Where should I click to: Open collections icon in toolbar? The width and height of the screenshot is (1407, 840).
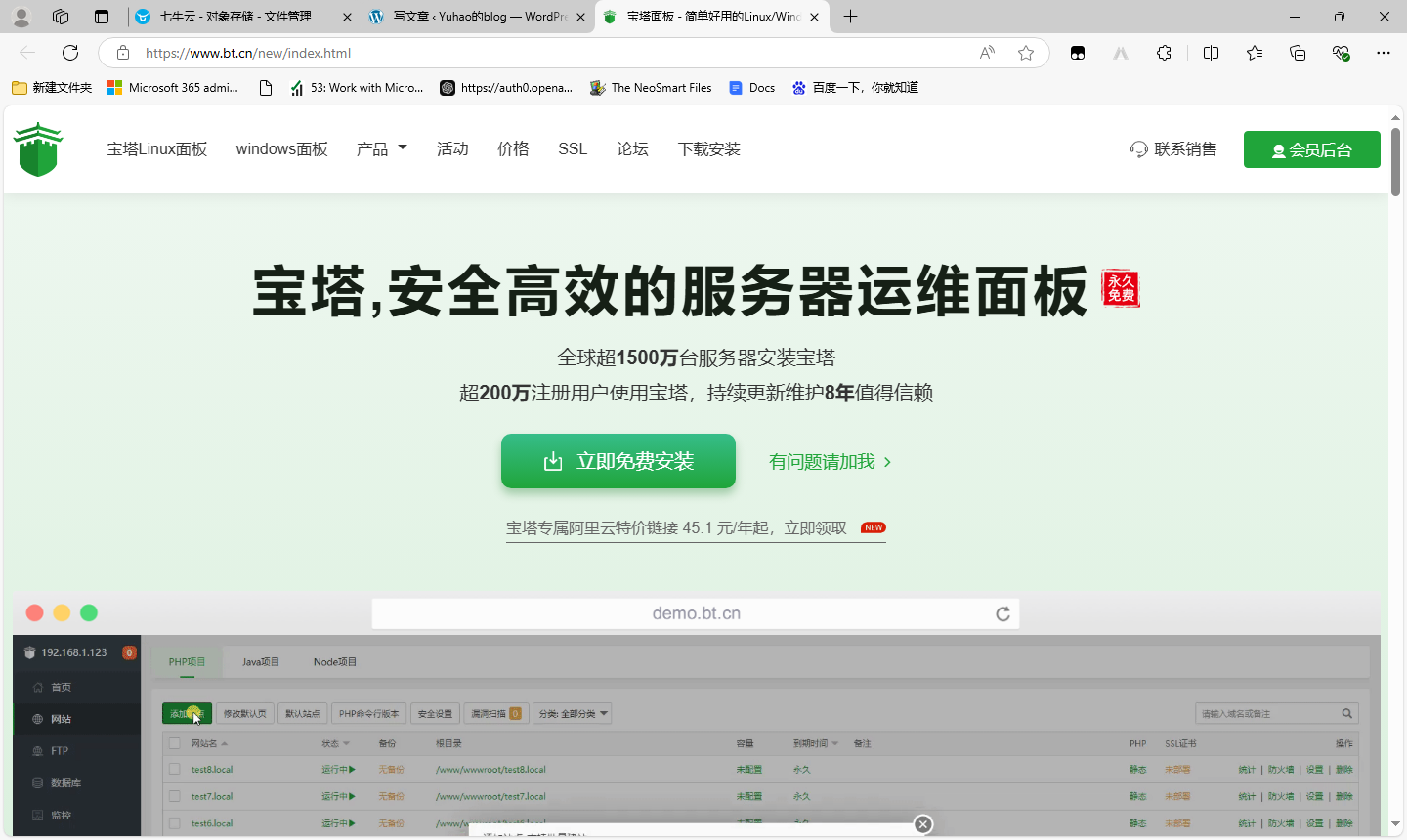point(1298,53)
